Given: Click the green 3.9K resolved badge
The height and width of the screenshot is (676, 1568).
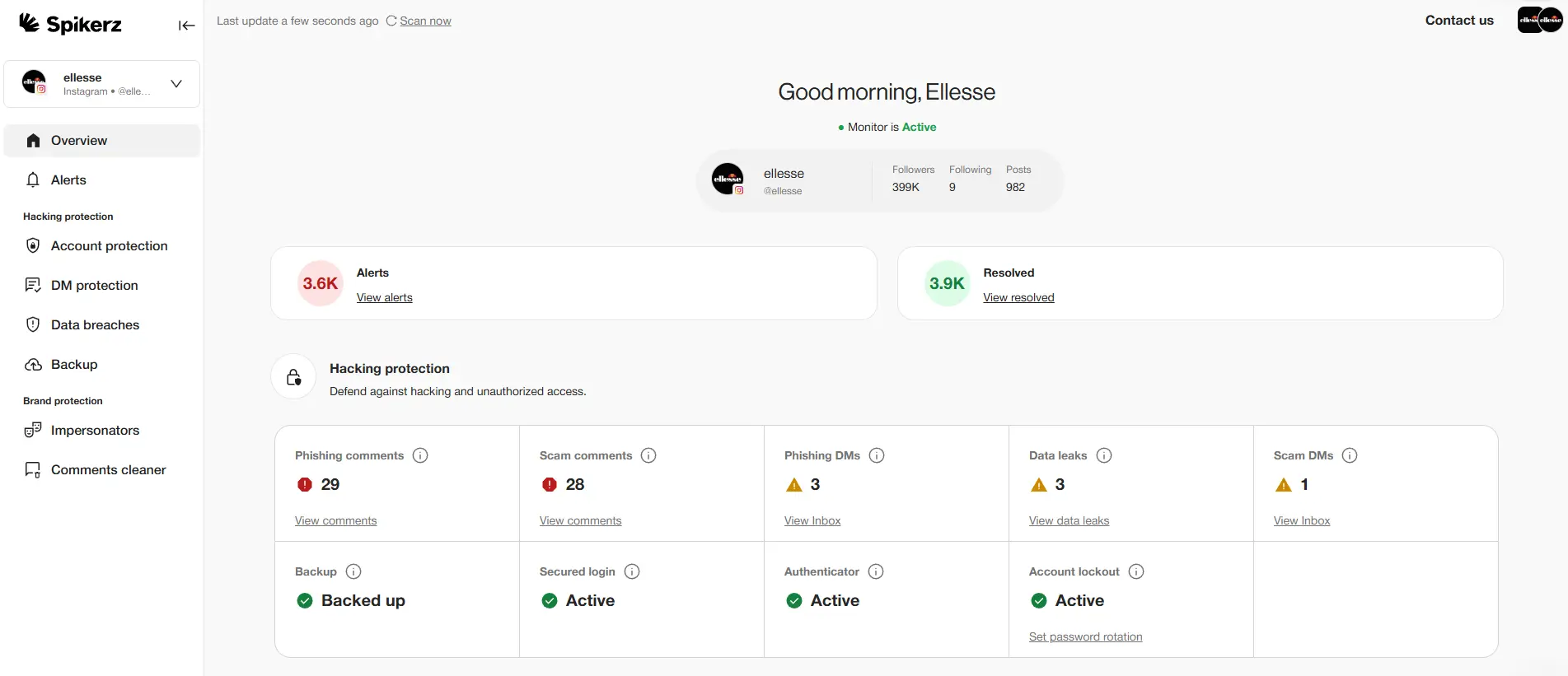Looking at the screenshot, I should [x=947, y=283].
